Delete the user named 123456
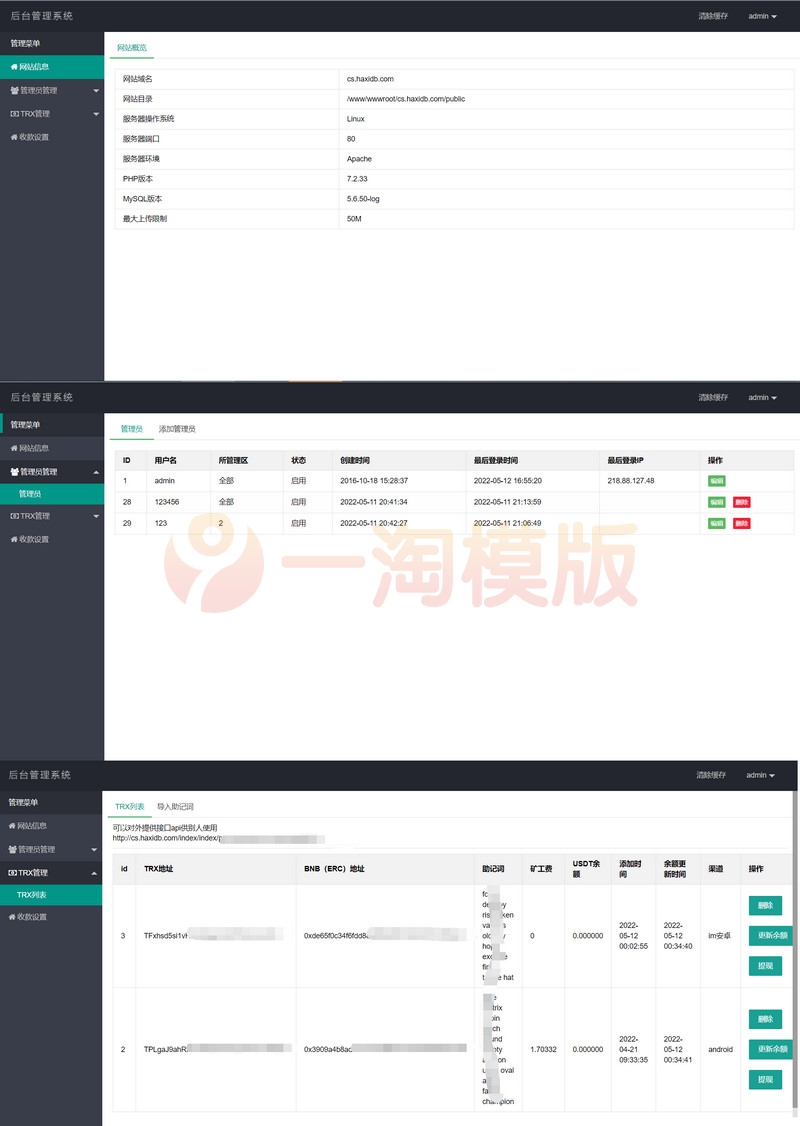 click(x=741, y=502)
